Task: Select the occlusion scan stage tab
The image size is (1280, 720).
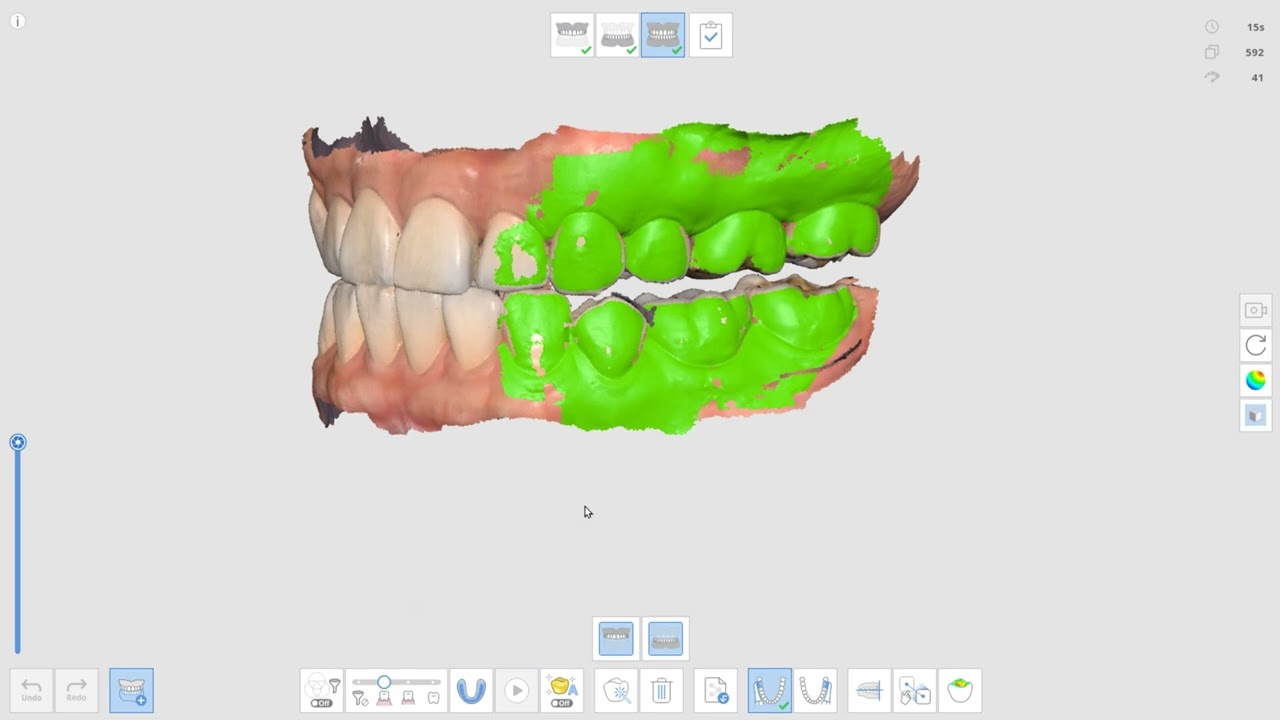Action: pyautogui.click(x=663, y=35)
